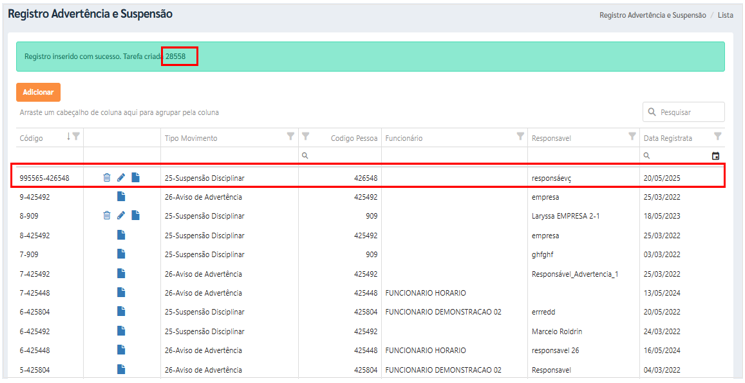Select code cell 7-425448
Screen dimensions: 745x383
(x=35, y=293)
